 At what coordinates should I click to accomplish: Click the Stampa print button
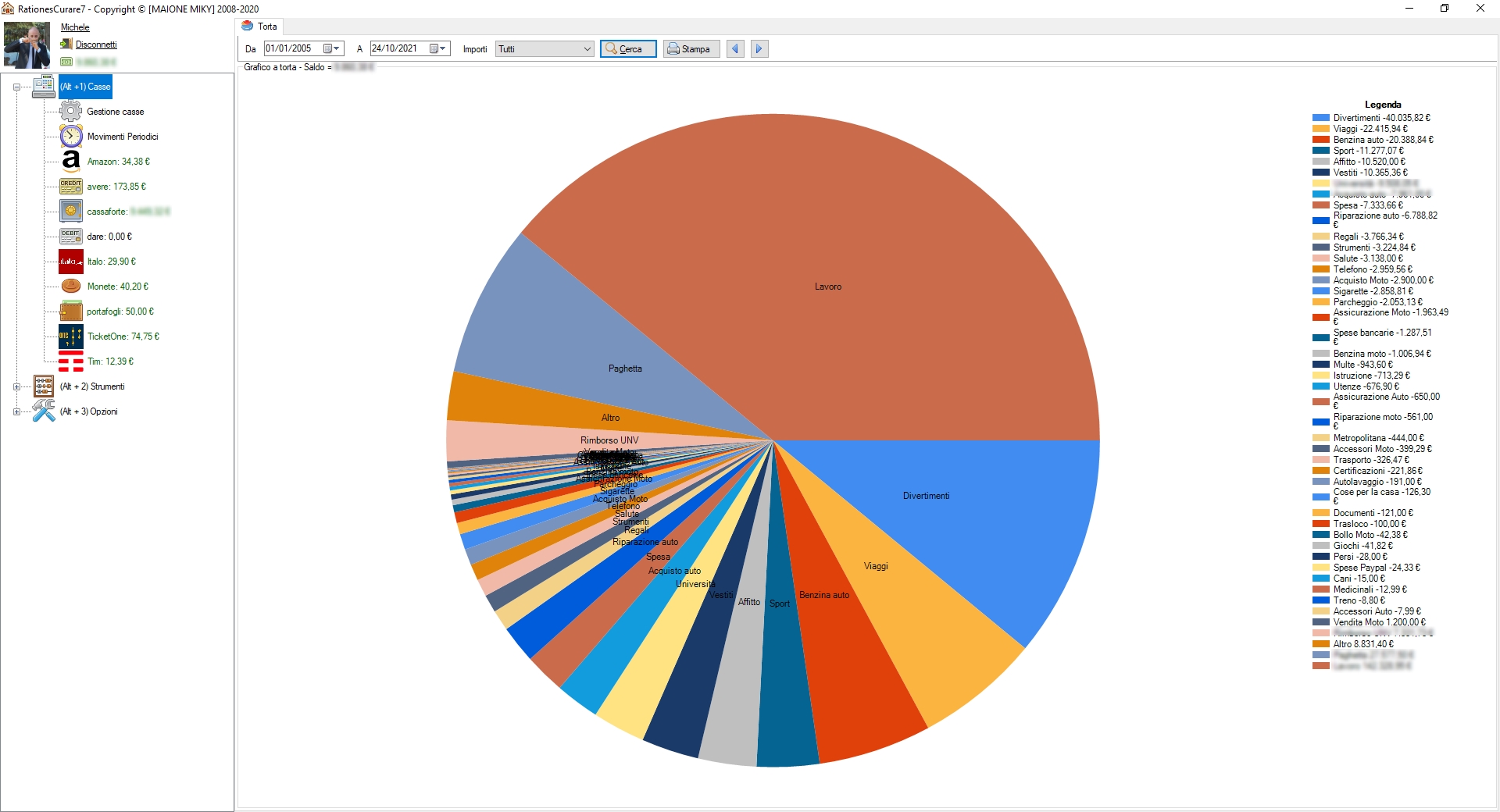(x=691, y=48)
